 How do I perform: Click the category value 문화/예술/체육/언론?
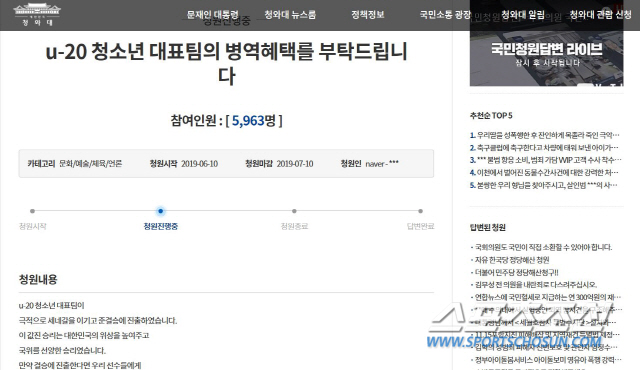pos(91,164)
